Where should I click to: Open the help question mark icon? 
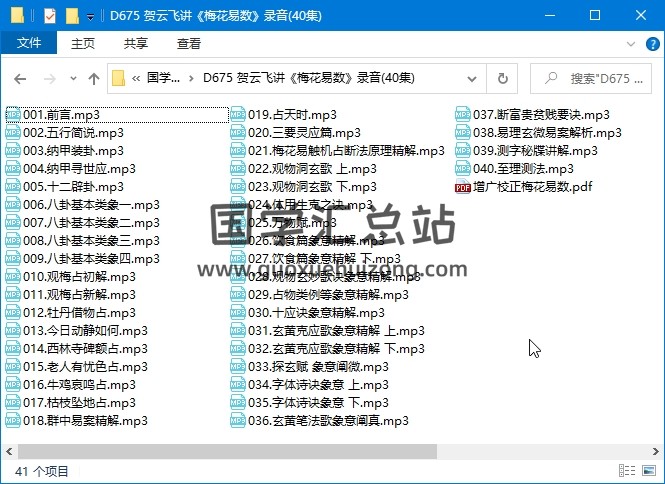click(x=652, y=44)
